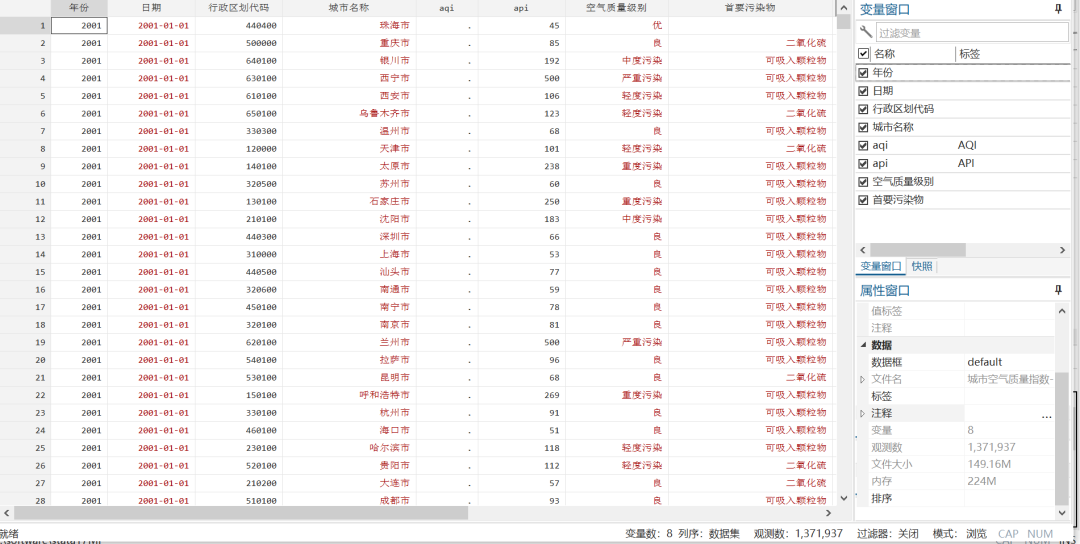This screenshot has width=1080, height=544.
Task: Select the 排序 property row
Action: [x=956, y=499]
